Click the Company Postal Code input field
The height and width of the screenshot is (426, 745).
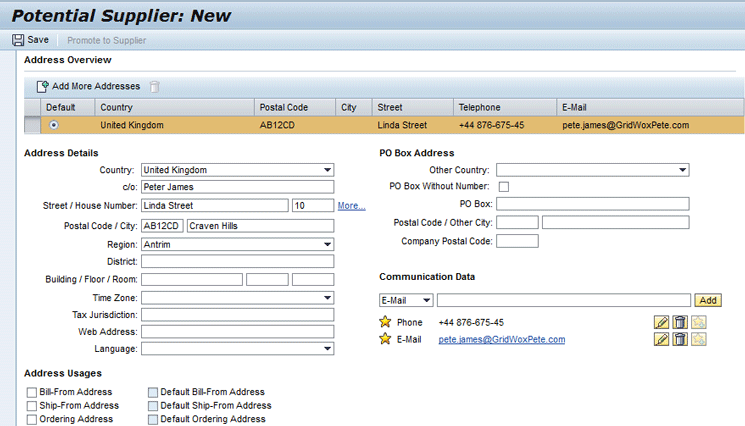pos(517,241)
